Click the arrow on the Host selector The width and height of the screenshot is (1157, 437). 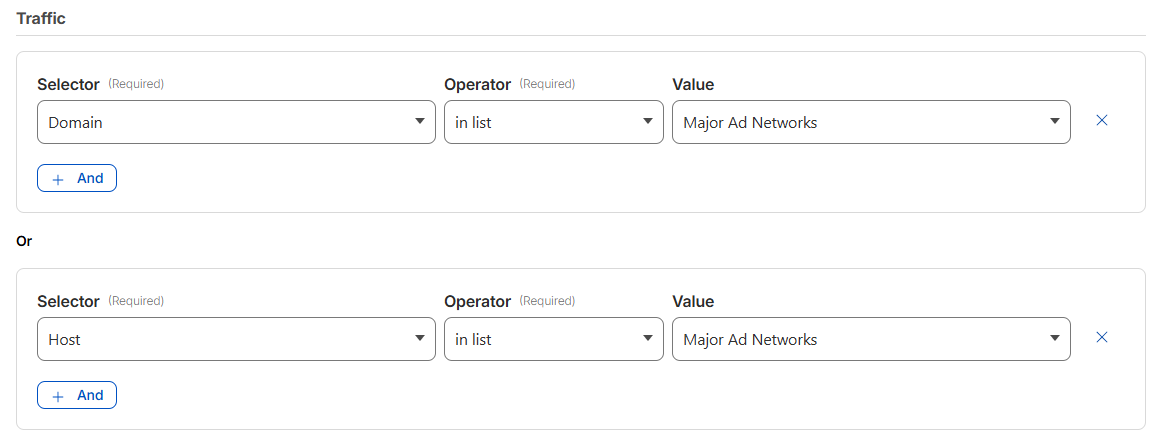[x=420, y=339]
